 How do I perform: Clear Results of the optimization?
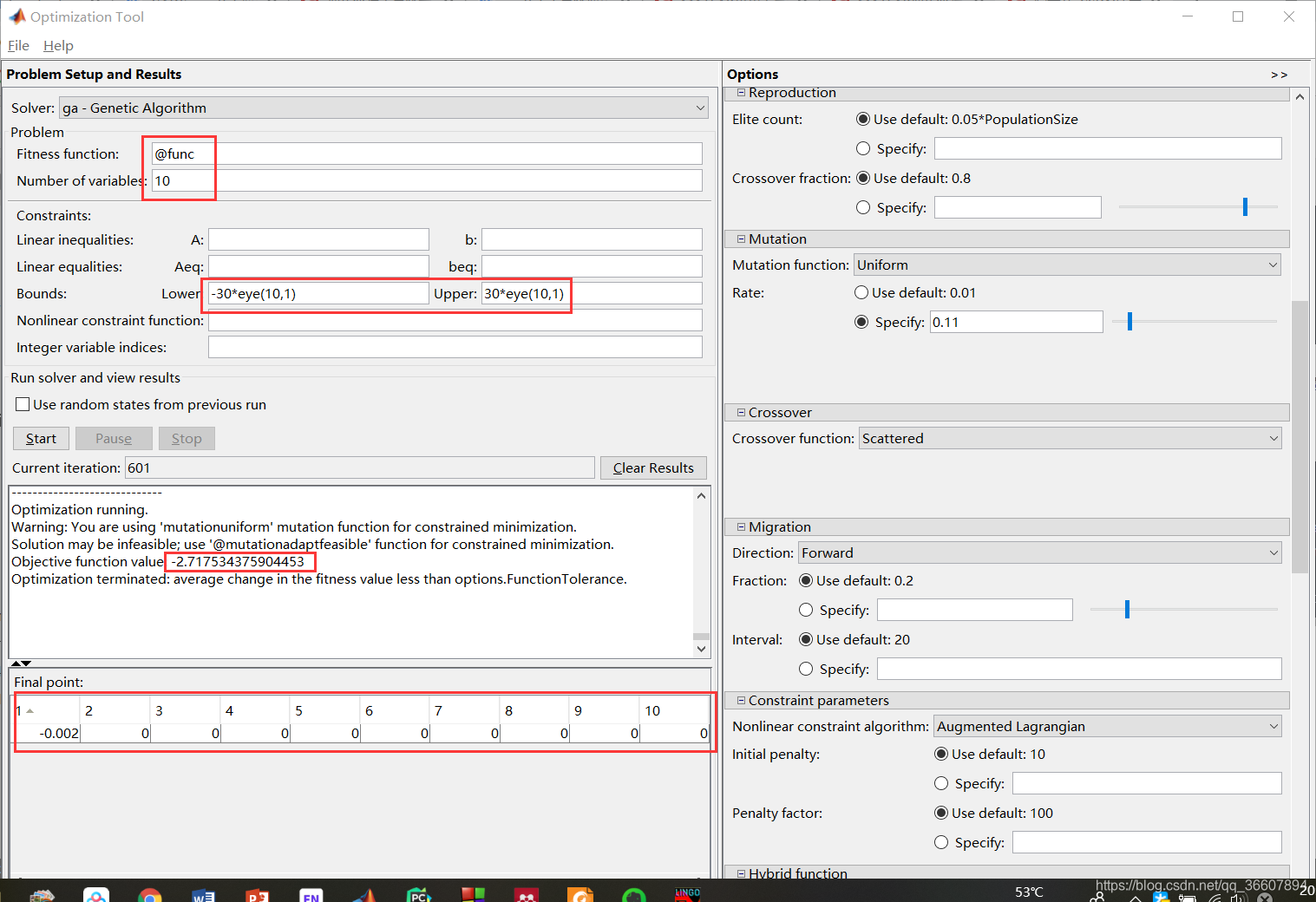(653, 467)
